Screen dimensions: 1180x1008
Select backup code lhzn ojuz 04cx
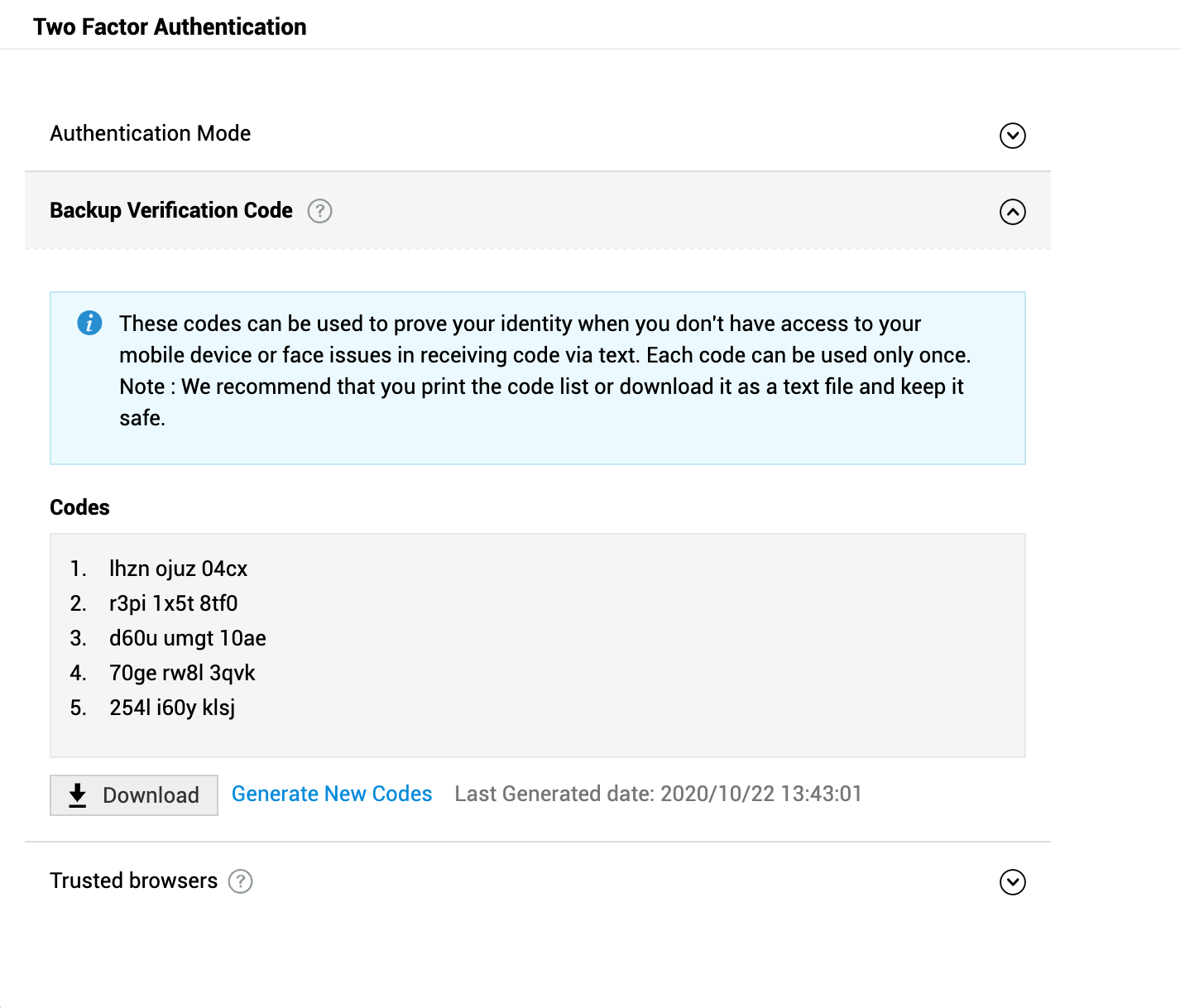(178, 569)
